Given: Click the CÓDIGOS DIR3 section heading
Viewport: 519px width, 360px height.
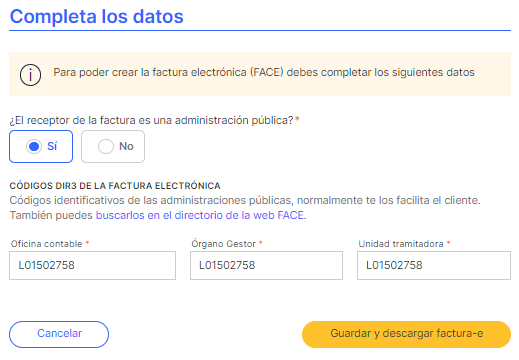Looking at the screenshot, I should point(115,186).
